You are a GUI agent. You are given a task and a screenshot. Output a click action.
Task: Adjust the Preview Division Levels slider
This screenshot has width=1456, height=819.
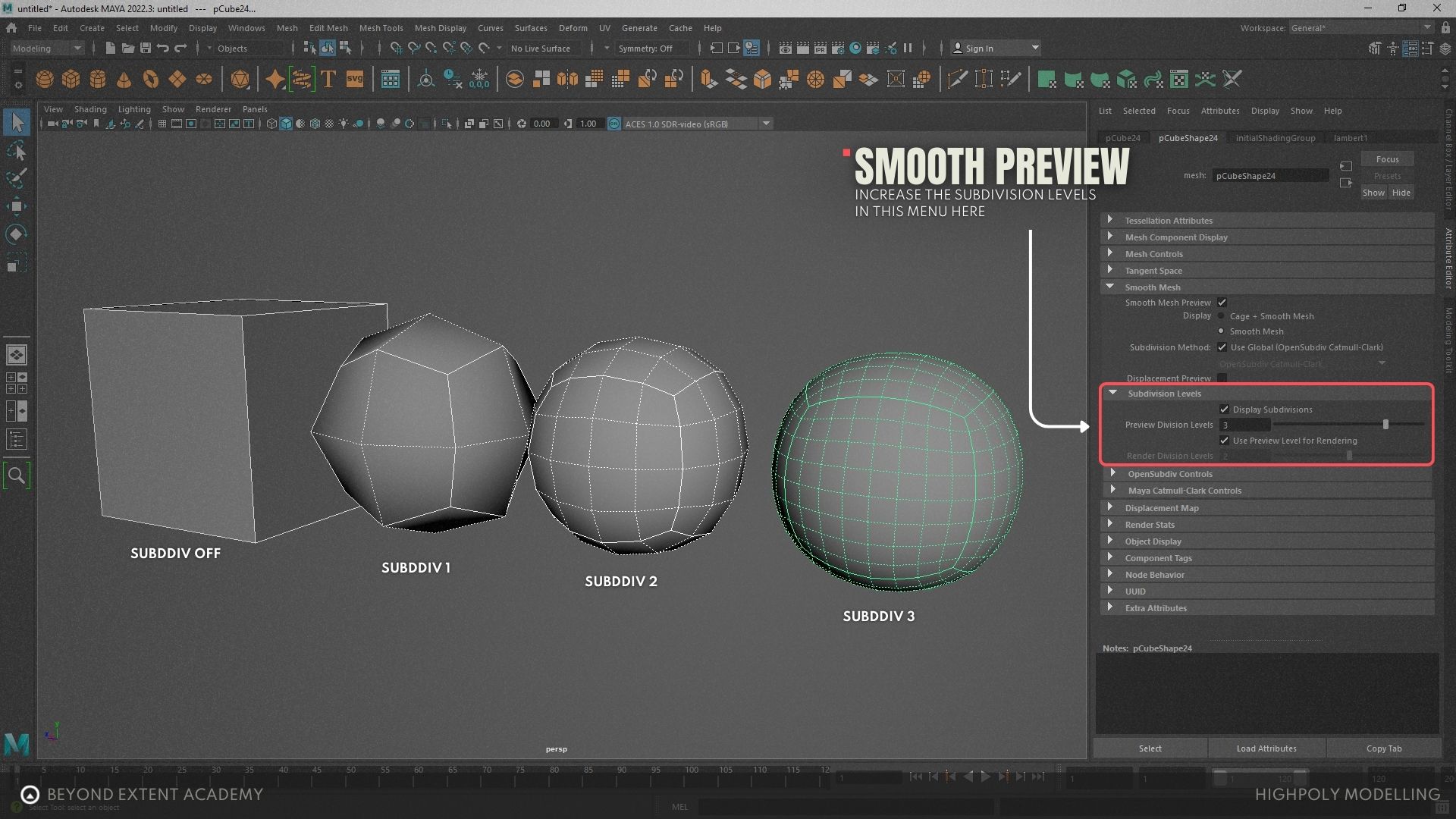click(1385, 425)
